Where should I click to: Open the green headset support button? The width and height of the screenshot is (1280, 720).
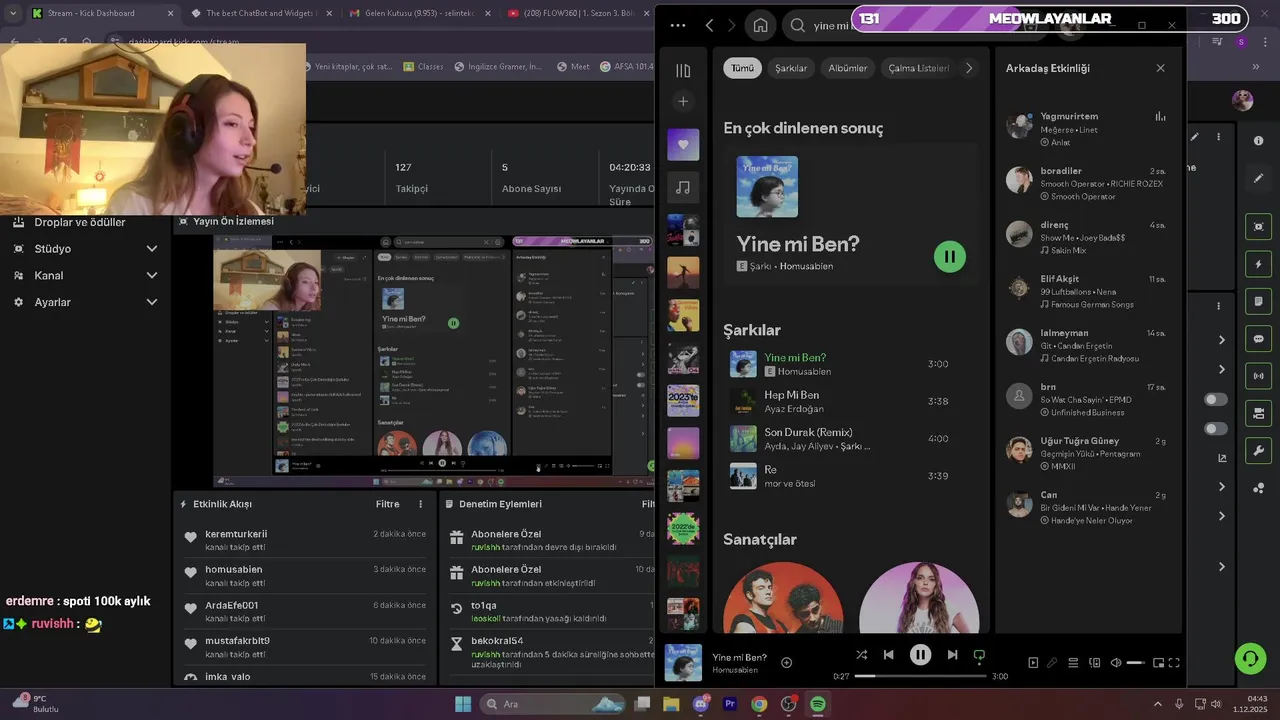click(1250, 658)
